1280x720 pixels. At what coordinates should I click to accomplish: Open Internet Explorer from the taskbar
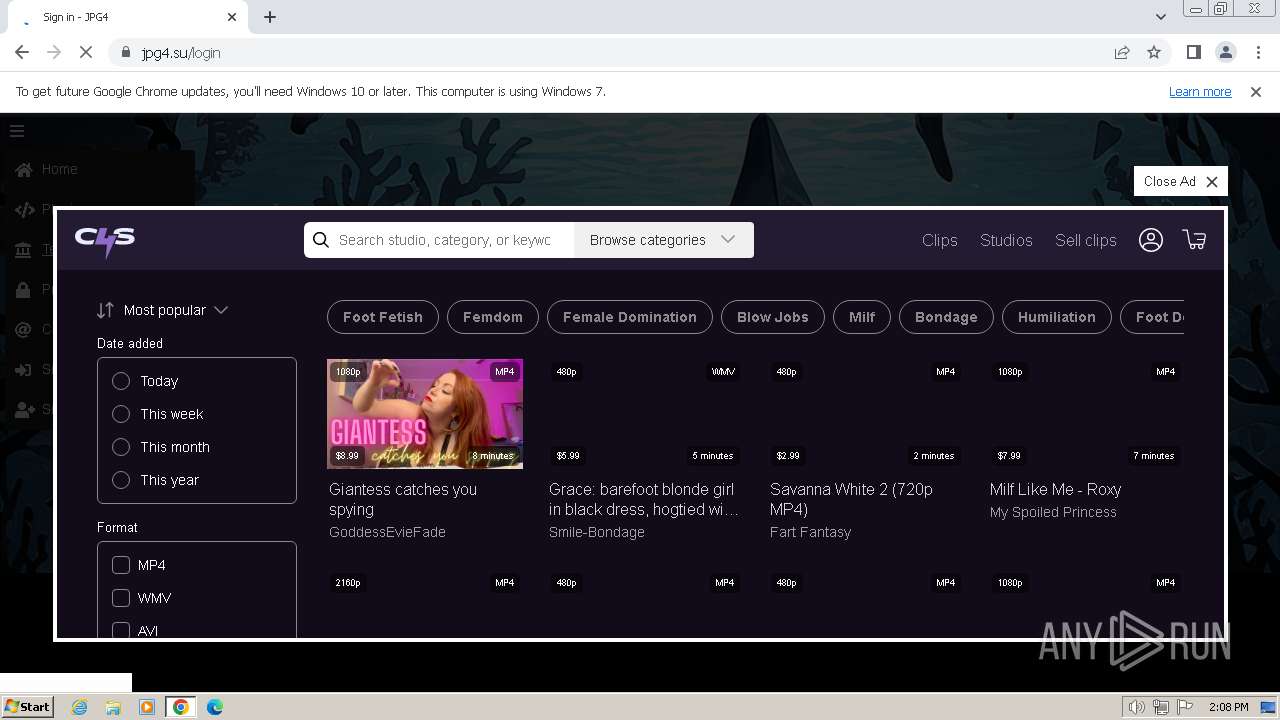tap(79, 707)
